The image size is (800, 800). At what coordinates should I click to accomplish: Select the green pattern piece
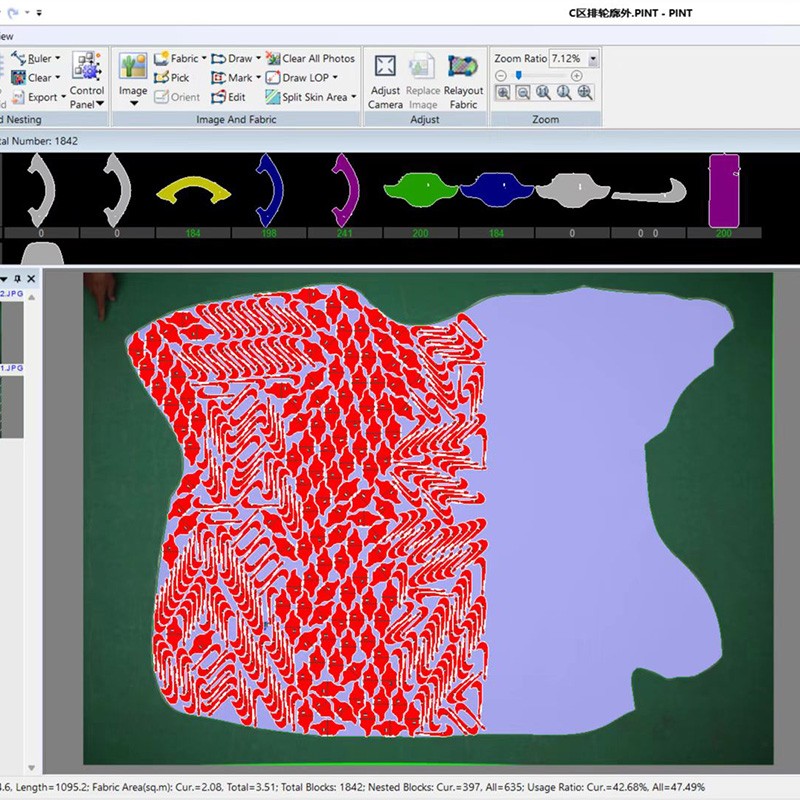click(x=421, y=189)
